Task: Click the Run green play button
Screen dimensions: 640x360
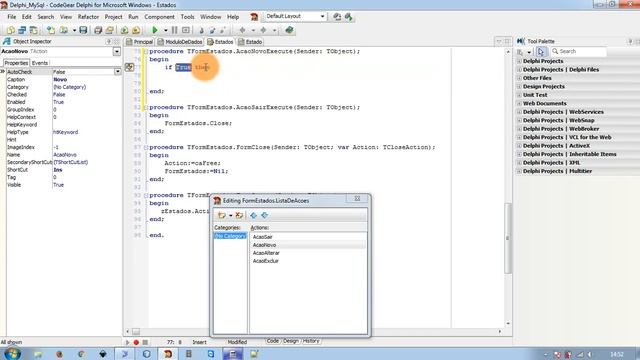Action: tap(155, 30)
